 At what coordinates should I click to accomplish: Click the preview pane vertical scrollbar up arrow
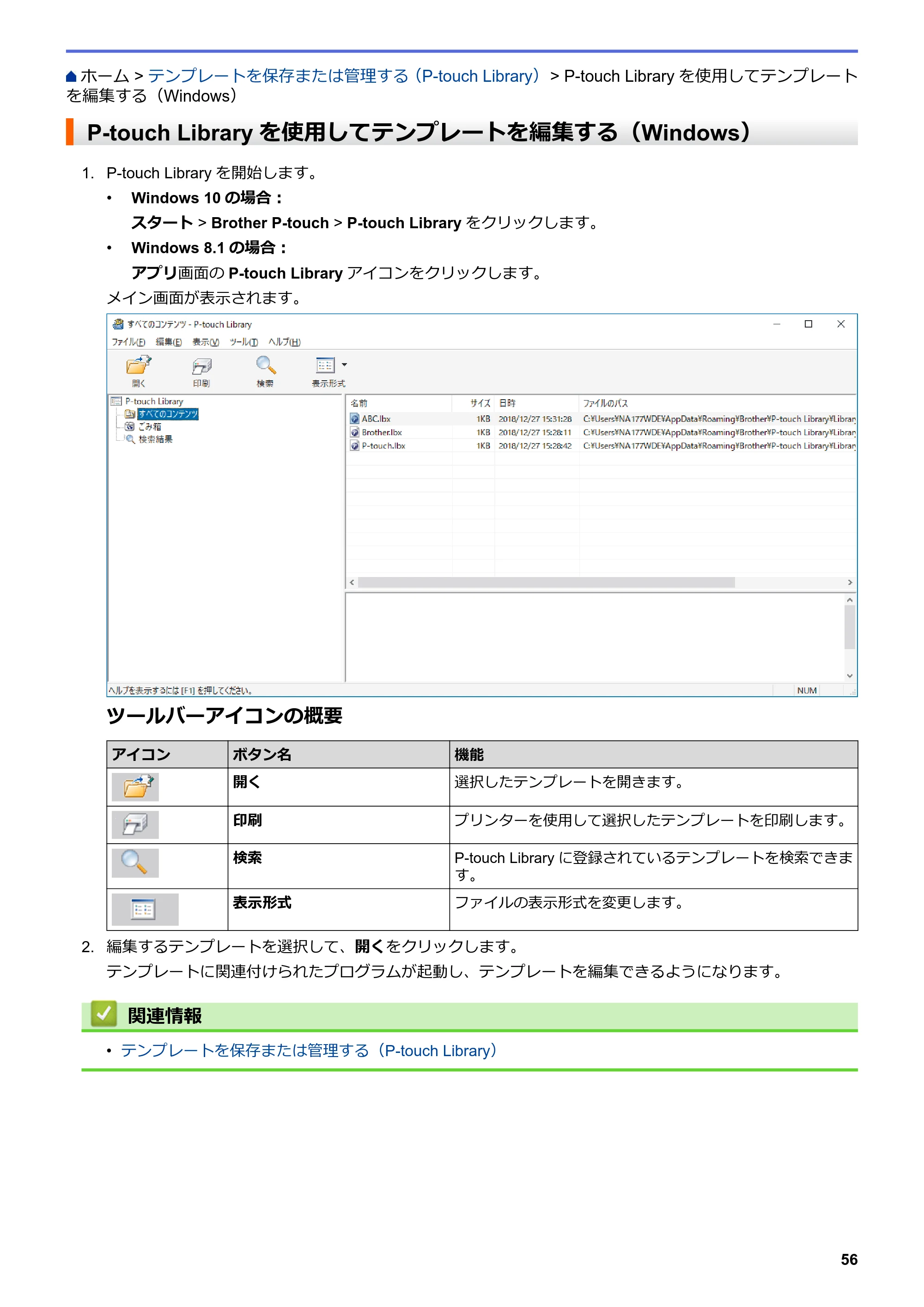[x=850, y=600]
